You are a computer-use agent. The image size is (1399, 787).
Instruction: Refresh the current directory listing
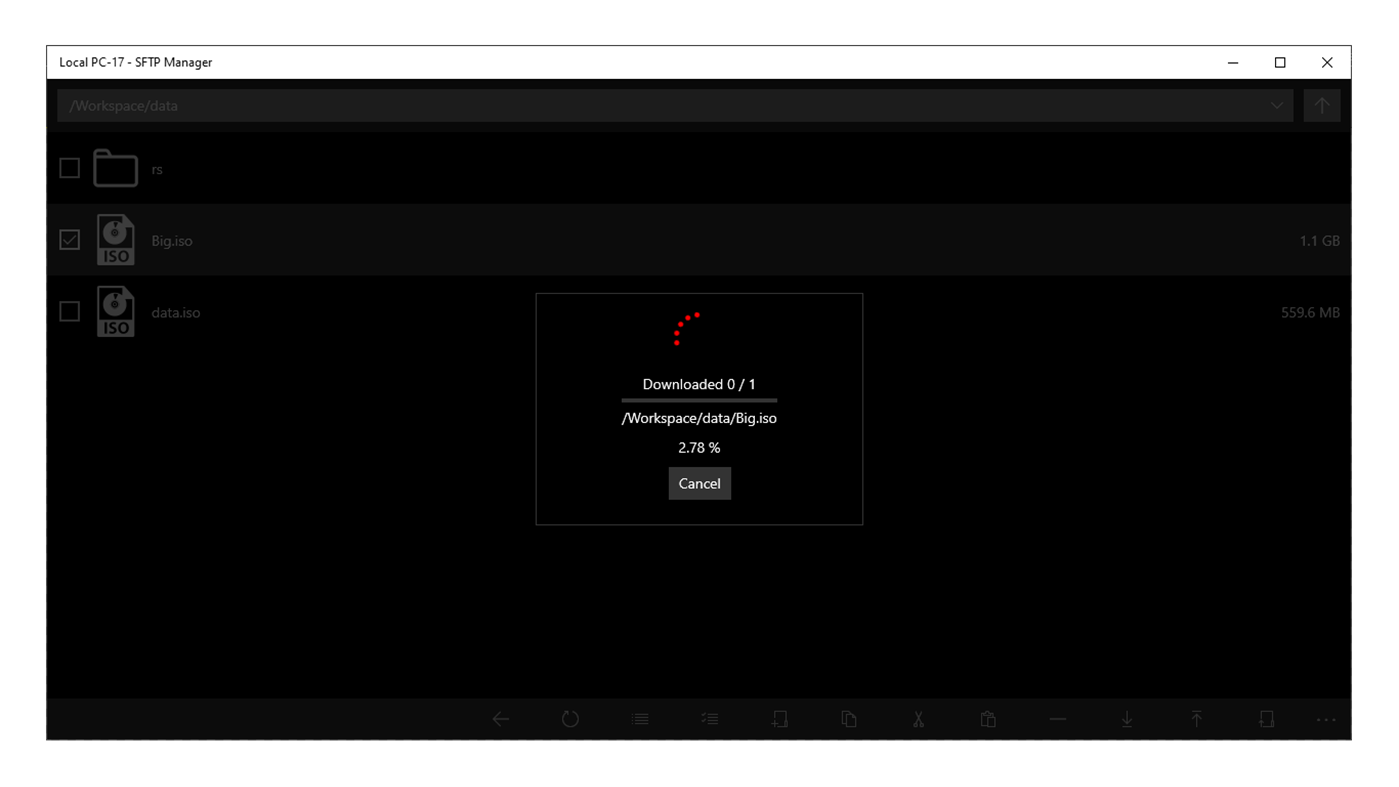pos(570,718)
